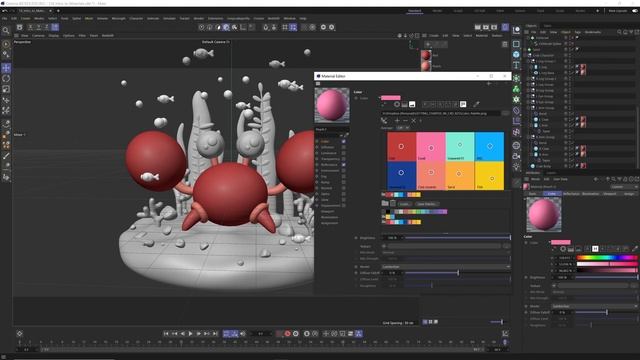The width and height of the screenshot is (640, 360).
Task: Switch to Reflectance tab in Attributes panel
Action: click(571, 193)
